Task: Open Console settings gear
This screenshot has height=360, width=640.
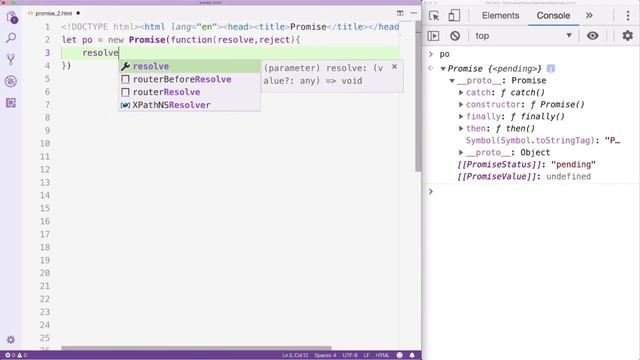Action: (x=628, y=36)
